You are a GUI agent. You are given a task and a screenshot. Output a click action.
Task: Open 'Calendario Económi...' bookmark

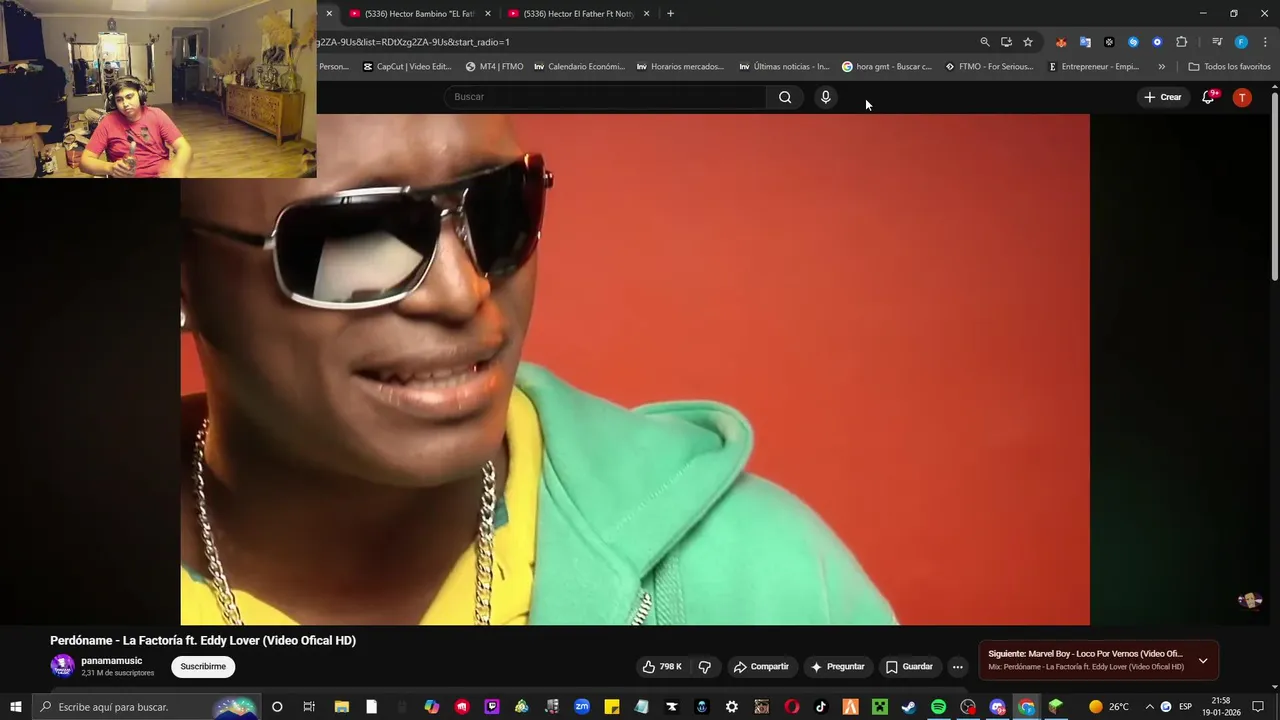(579, 67)
